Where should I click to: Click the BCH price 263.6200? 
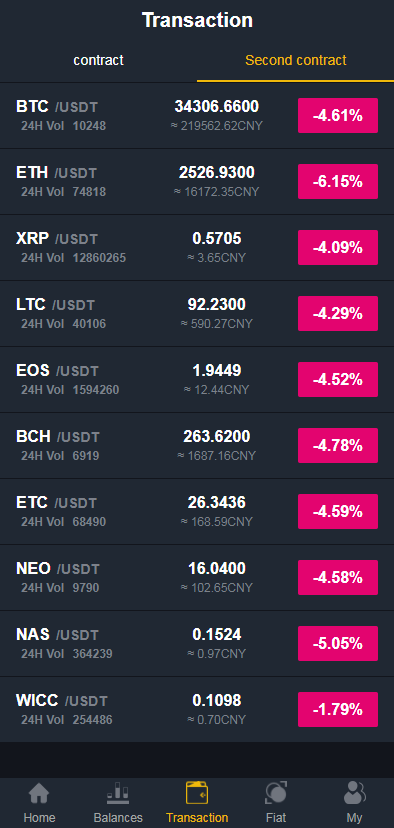click(217, 437)
